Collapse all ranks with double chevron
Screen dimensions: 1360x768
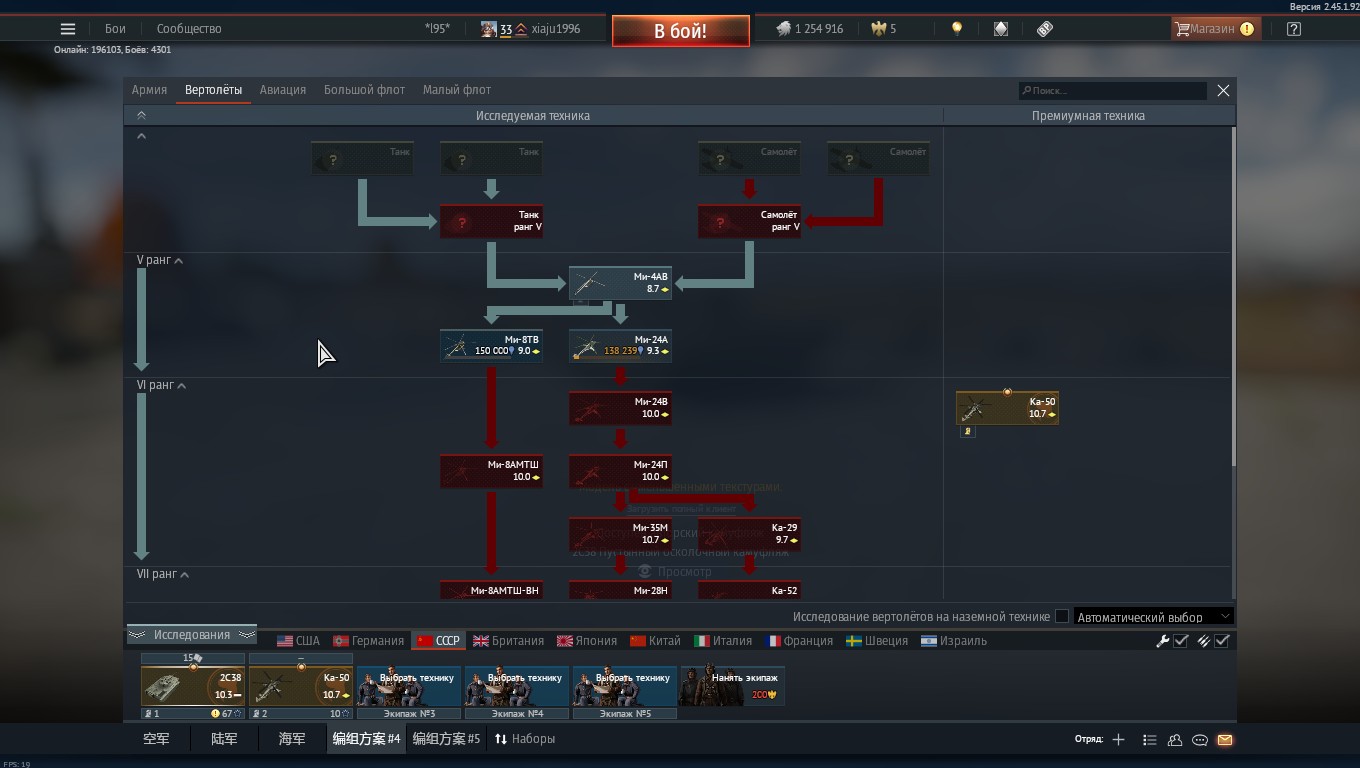[x=141, y=116]
